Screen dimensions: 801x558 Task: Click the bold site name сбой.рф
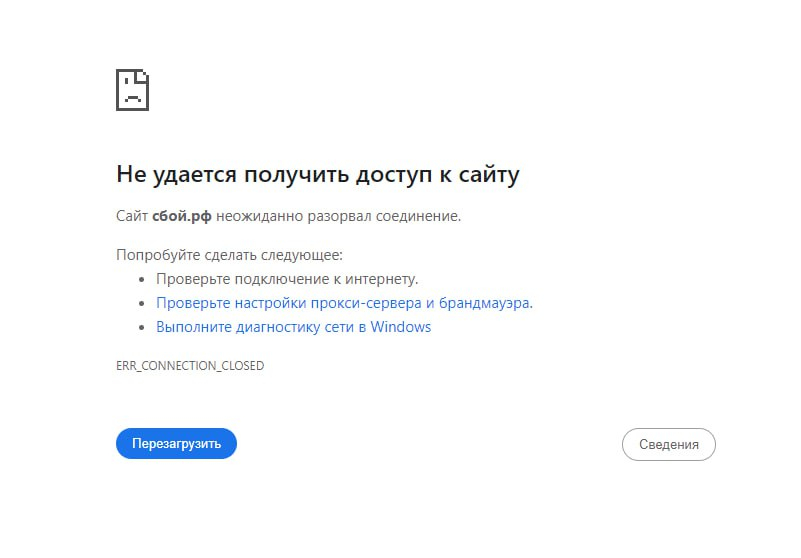click(182, 216)
